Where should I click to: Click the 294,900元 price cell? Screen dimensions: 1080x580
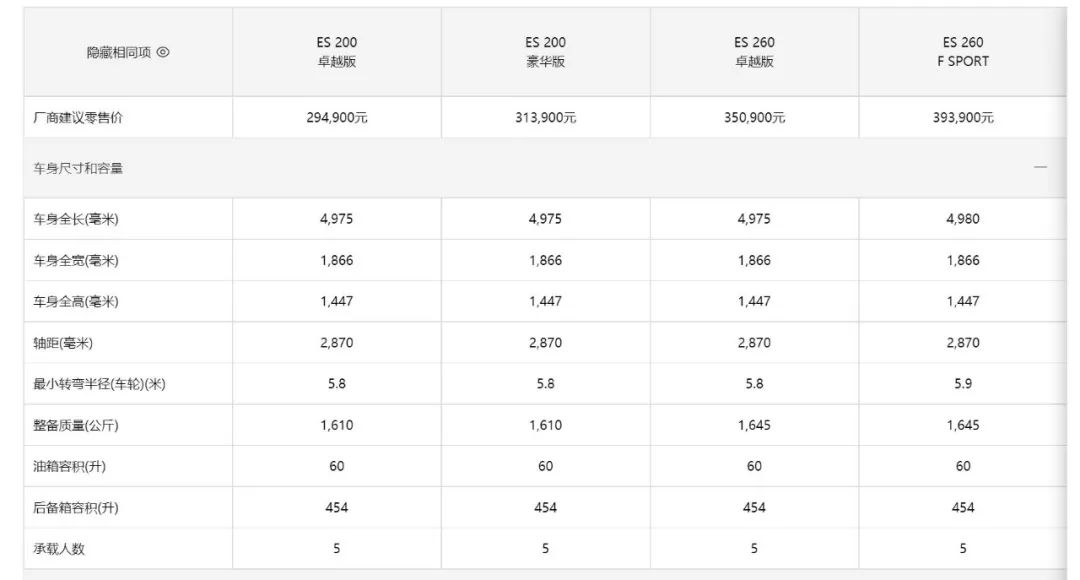point(337,118)
